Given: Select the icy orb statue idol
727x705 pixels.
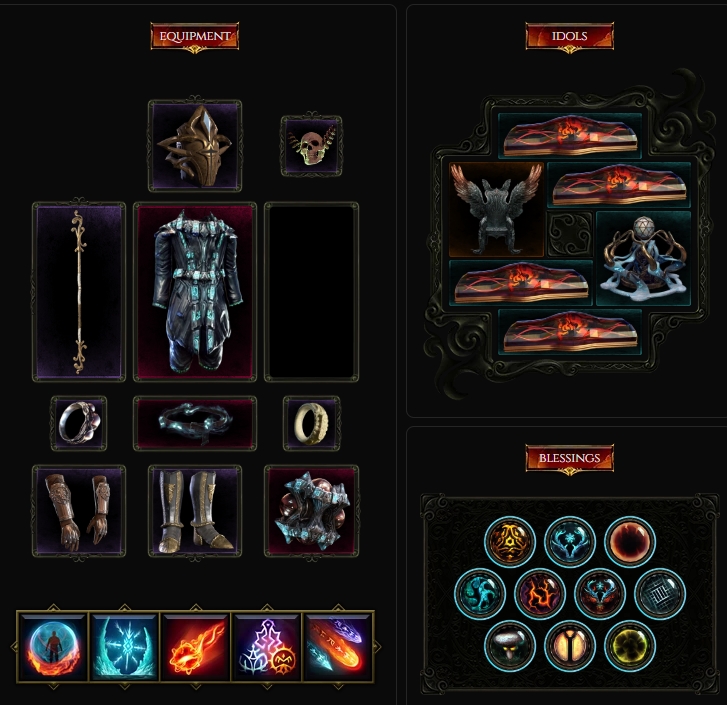Looking at the screenshot, I should coord(644,258).
